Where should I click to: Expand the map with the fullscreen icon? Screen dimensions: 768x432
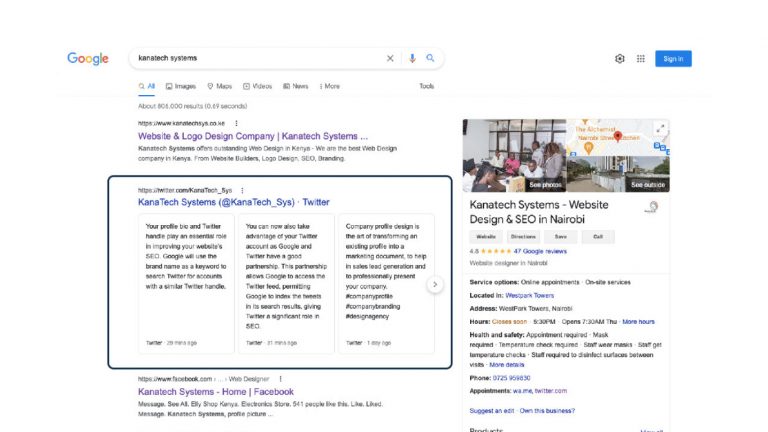[x=660, y=129]
